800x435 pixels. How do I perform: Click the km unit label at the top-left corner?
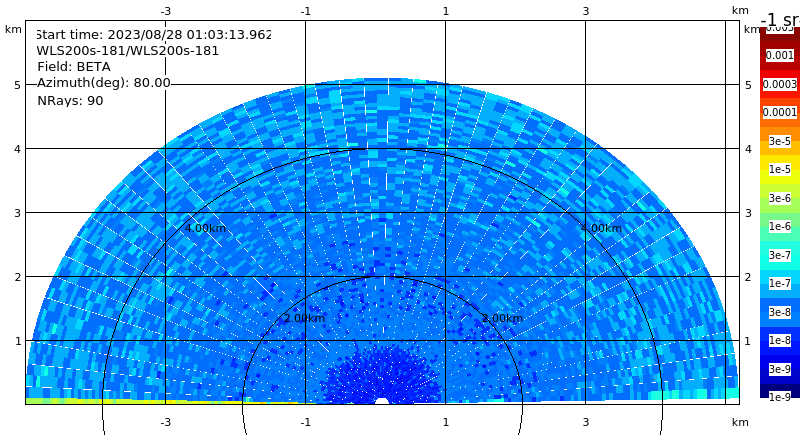point(13,30)
